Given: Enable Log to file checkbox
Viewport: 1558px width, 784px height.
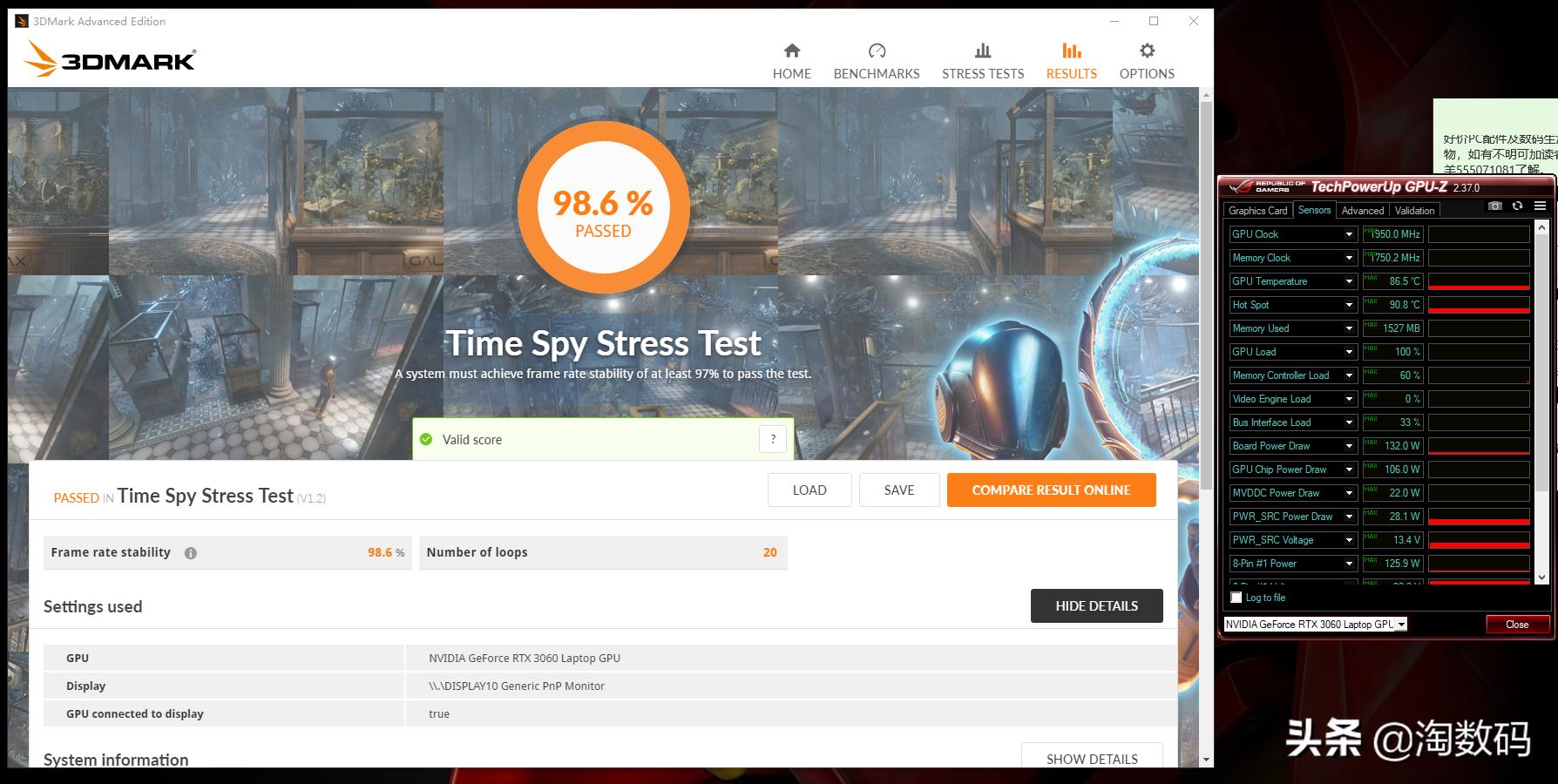Looking at the screenshot, I should 1236,598.
